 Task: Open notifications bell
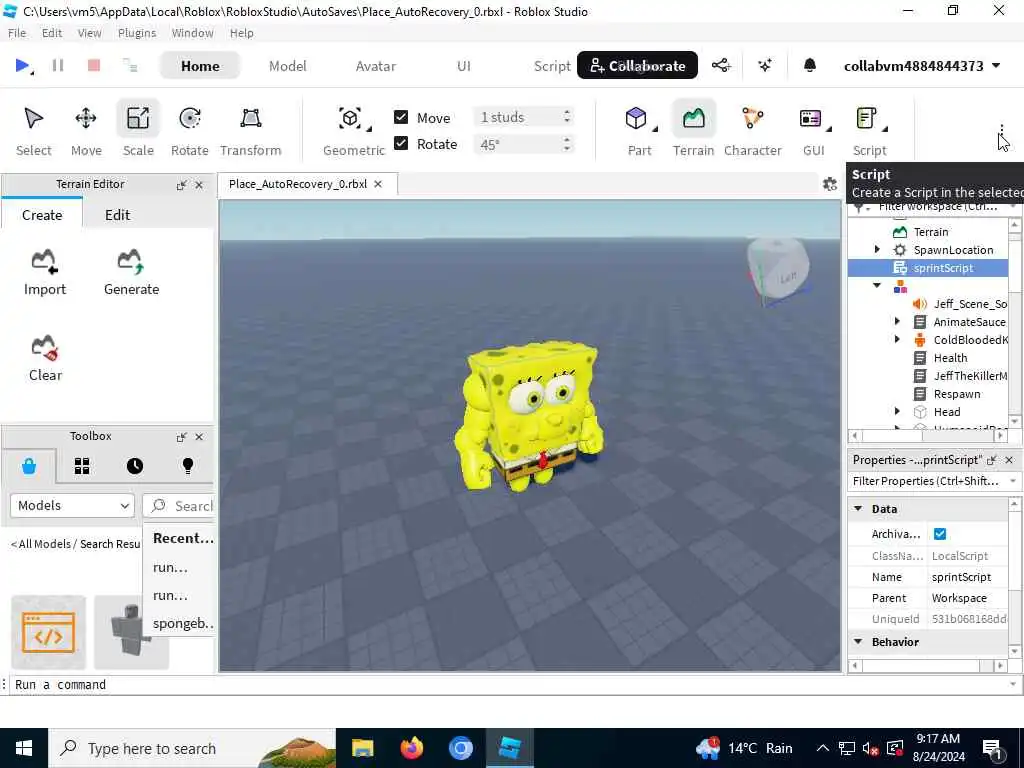810,65
